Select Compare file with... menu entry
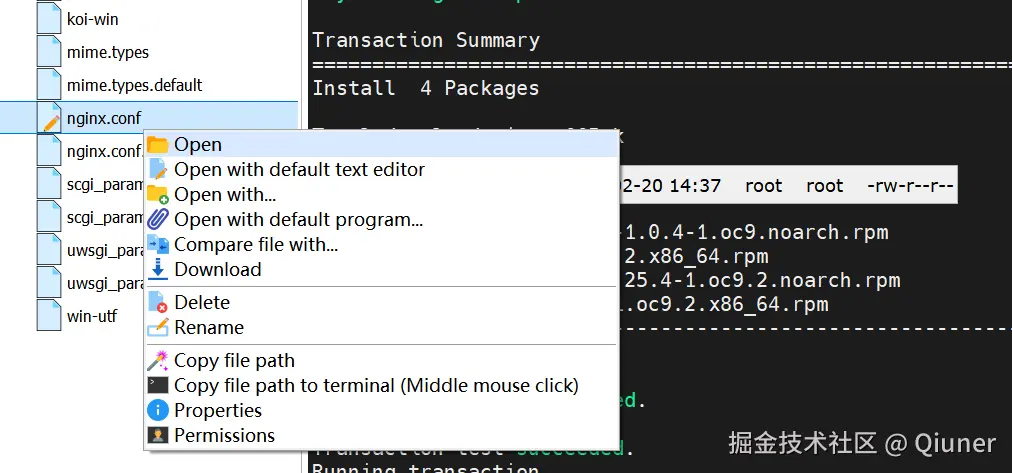 click(256, 245)
